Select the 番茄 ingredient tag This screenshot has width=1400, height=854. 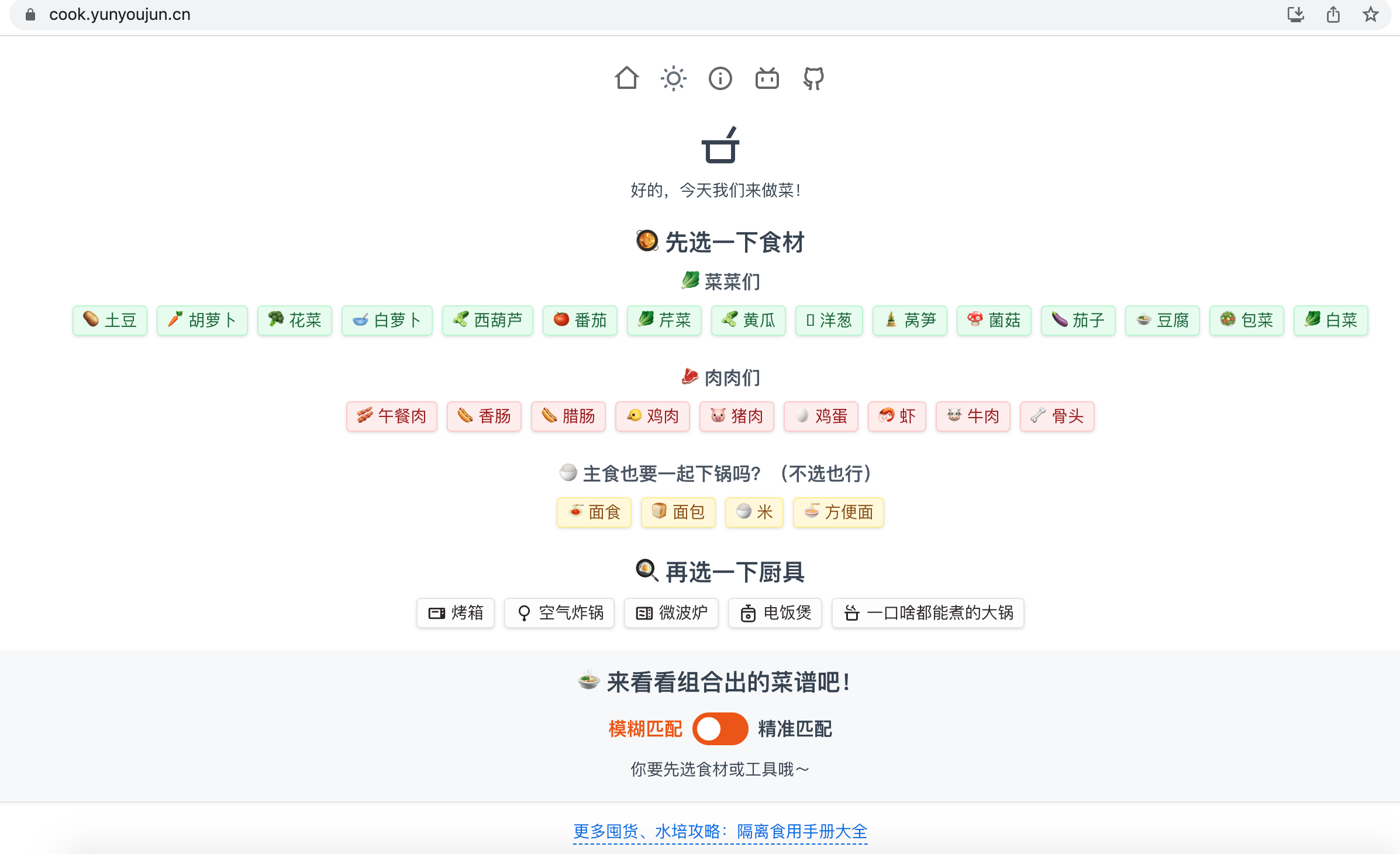click(580, 321)
